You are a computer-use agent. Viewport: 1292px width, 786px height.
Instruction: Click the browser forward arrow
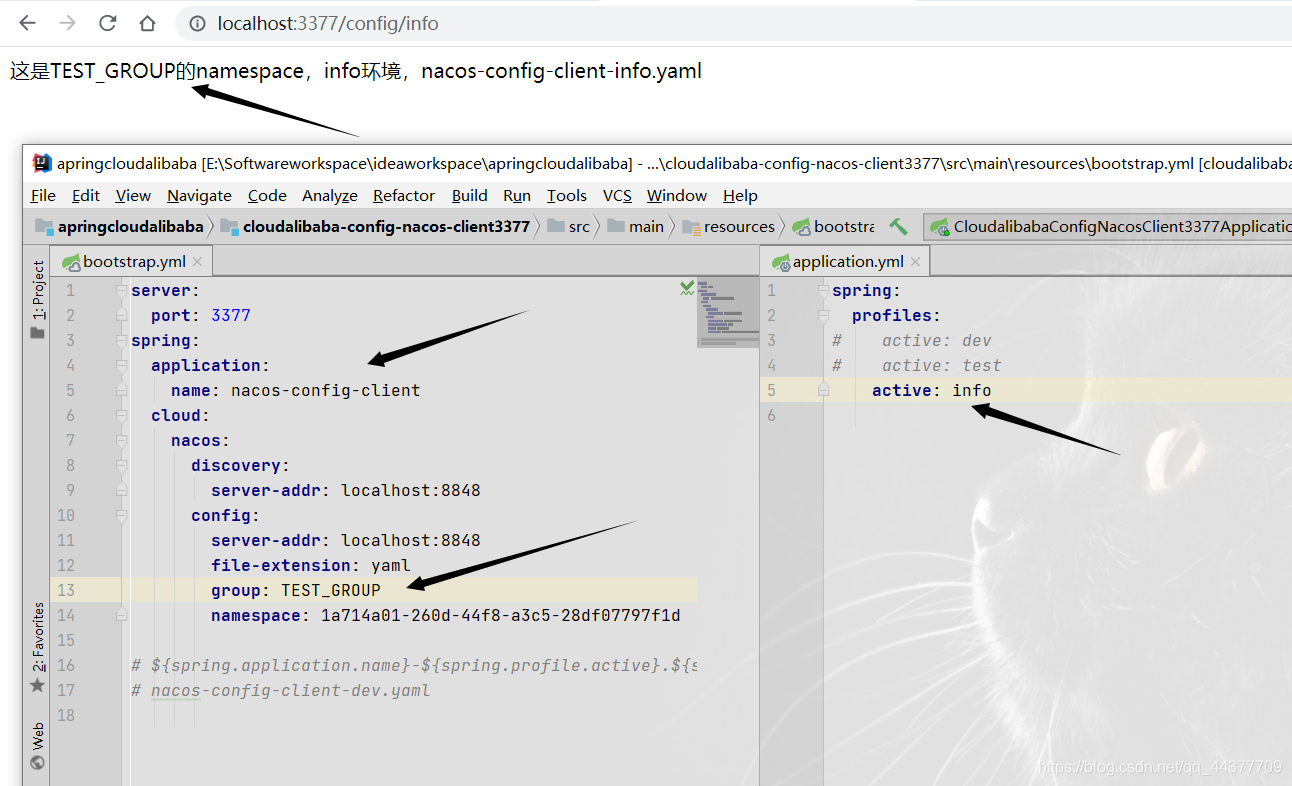coord(67,23)
